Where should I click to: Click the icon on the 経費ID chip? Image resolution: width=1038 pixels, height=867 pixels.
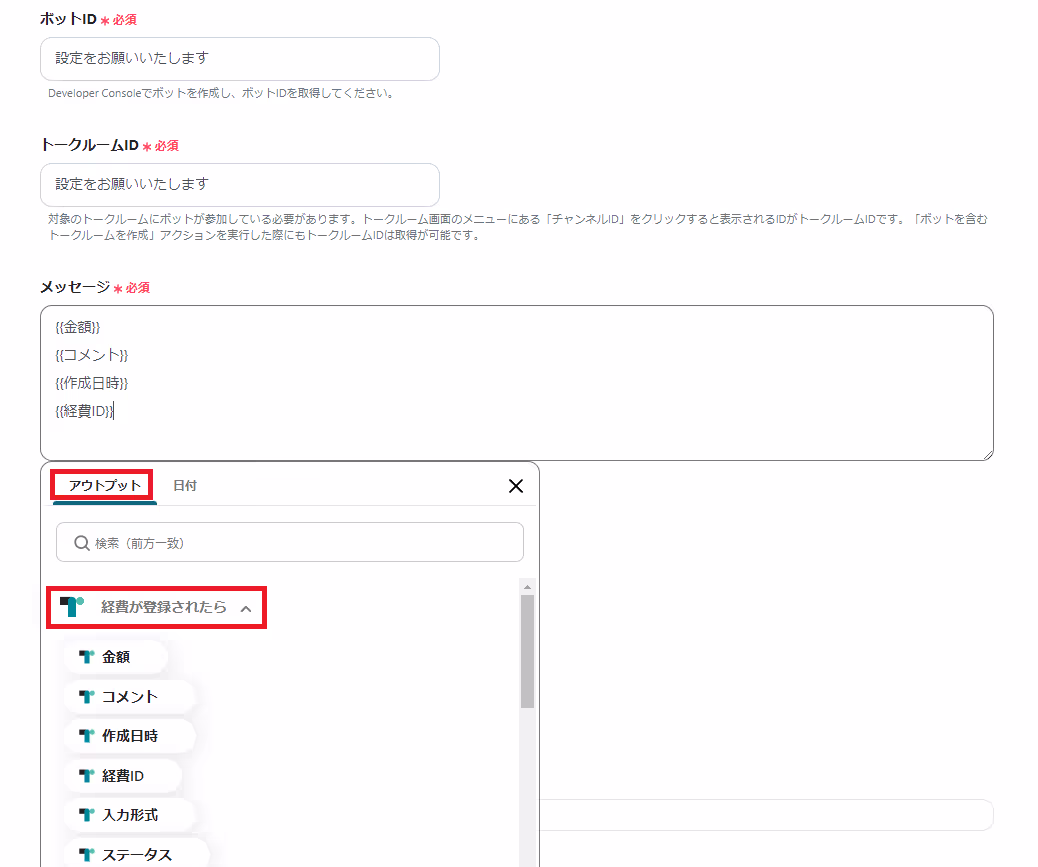(86, 776)
